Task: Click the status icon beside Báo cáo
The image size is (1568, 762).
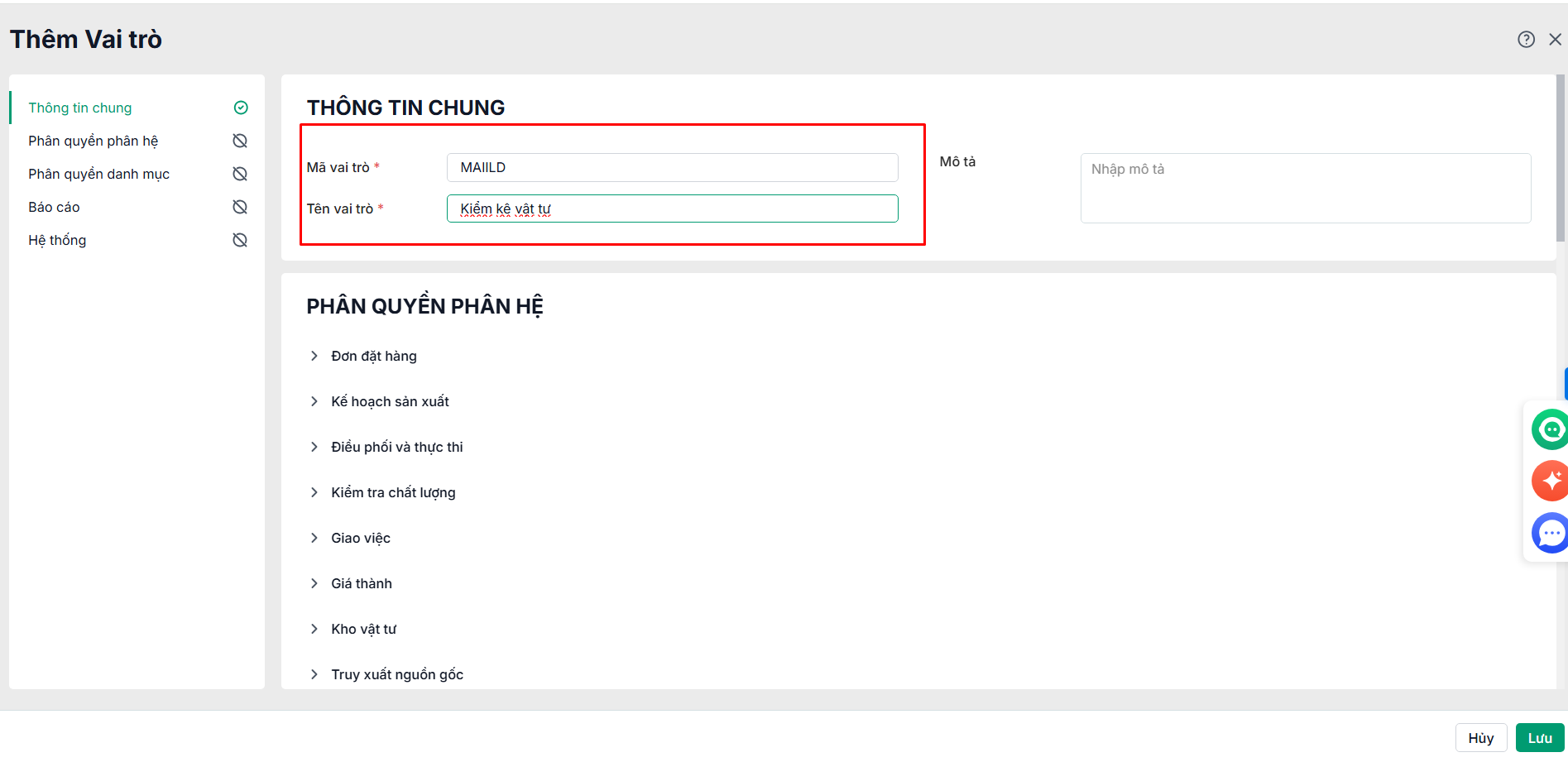Action: point(240,207)
